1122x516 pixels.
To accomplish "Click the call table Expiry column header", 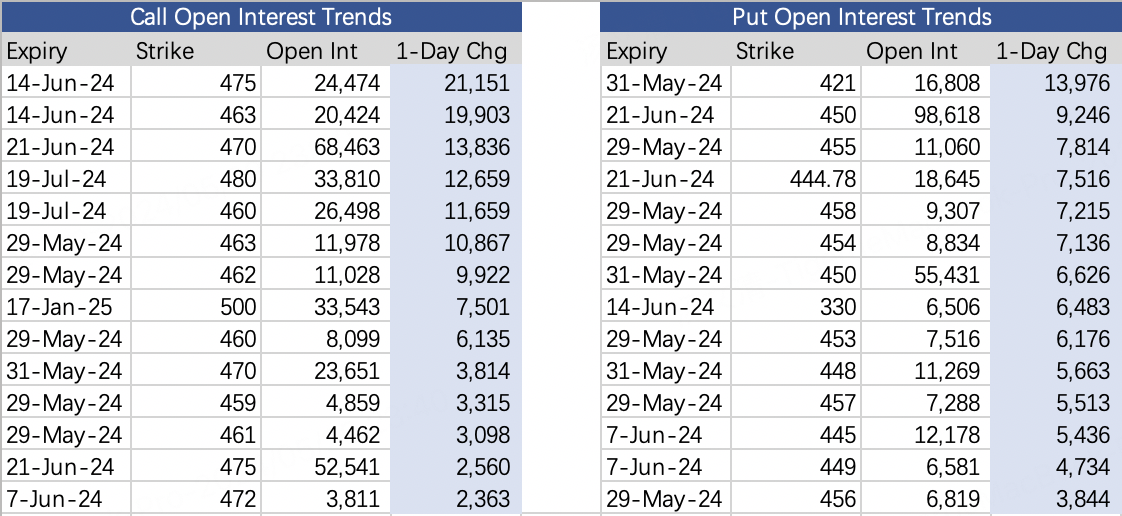I will 67,51.
